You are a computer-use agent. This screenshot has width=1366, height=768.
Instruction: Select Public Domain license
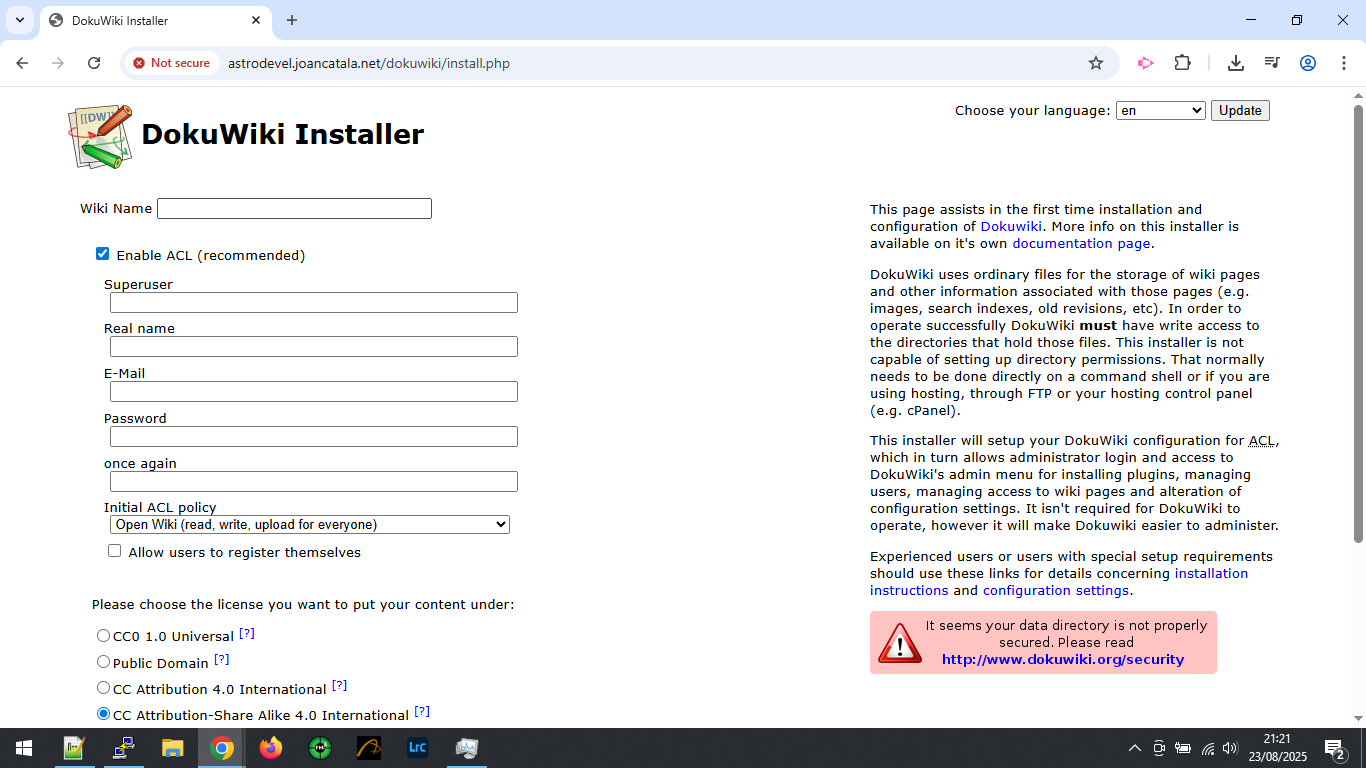point(103,662)
